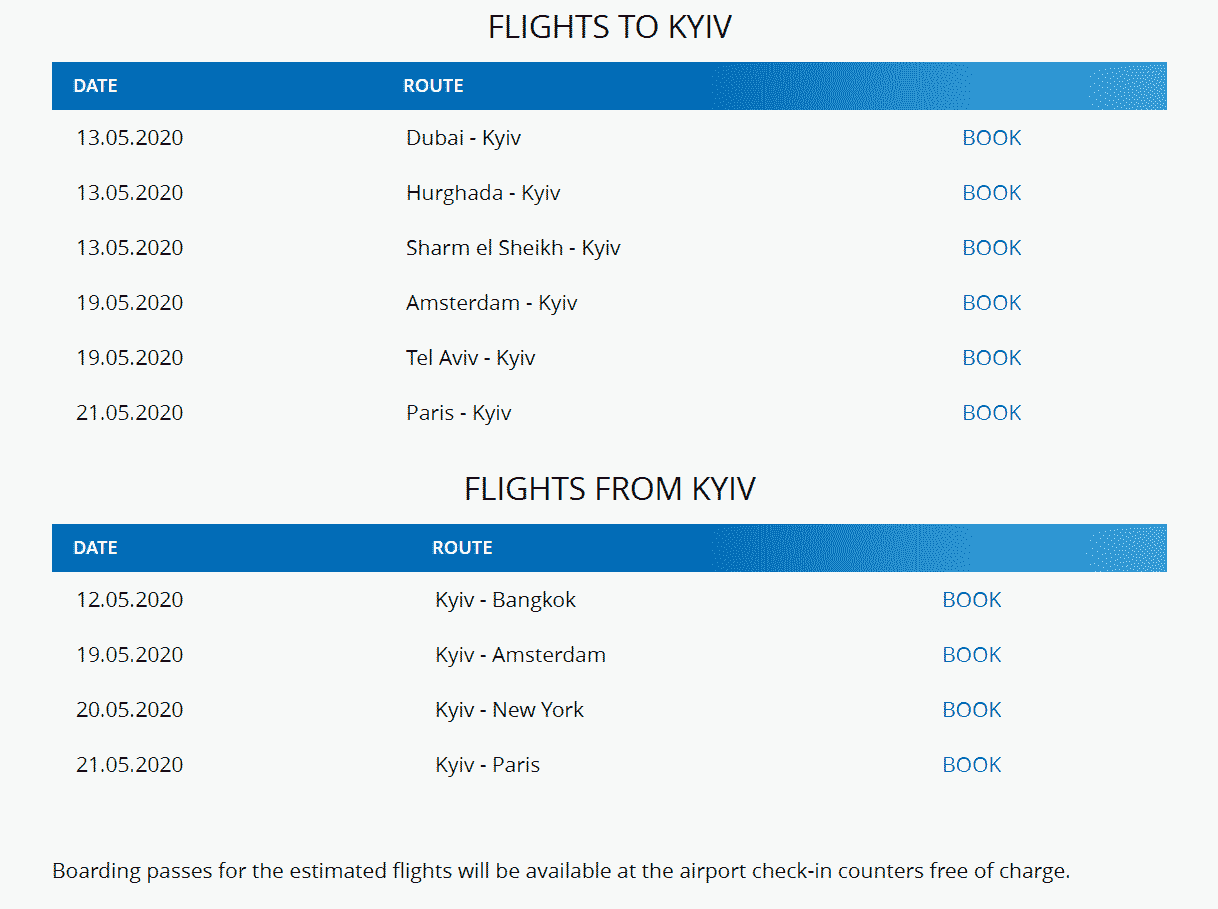1218x909 pixels.
Task: Click the DATE header in Flights to Kyiv
Action: 95,86
